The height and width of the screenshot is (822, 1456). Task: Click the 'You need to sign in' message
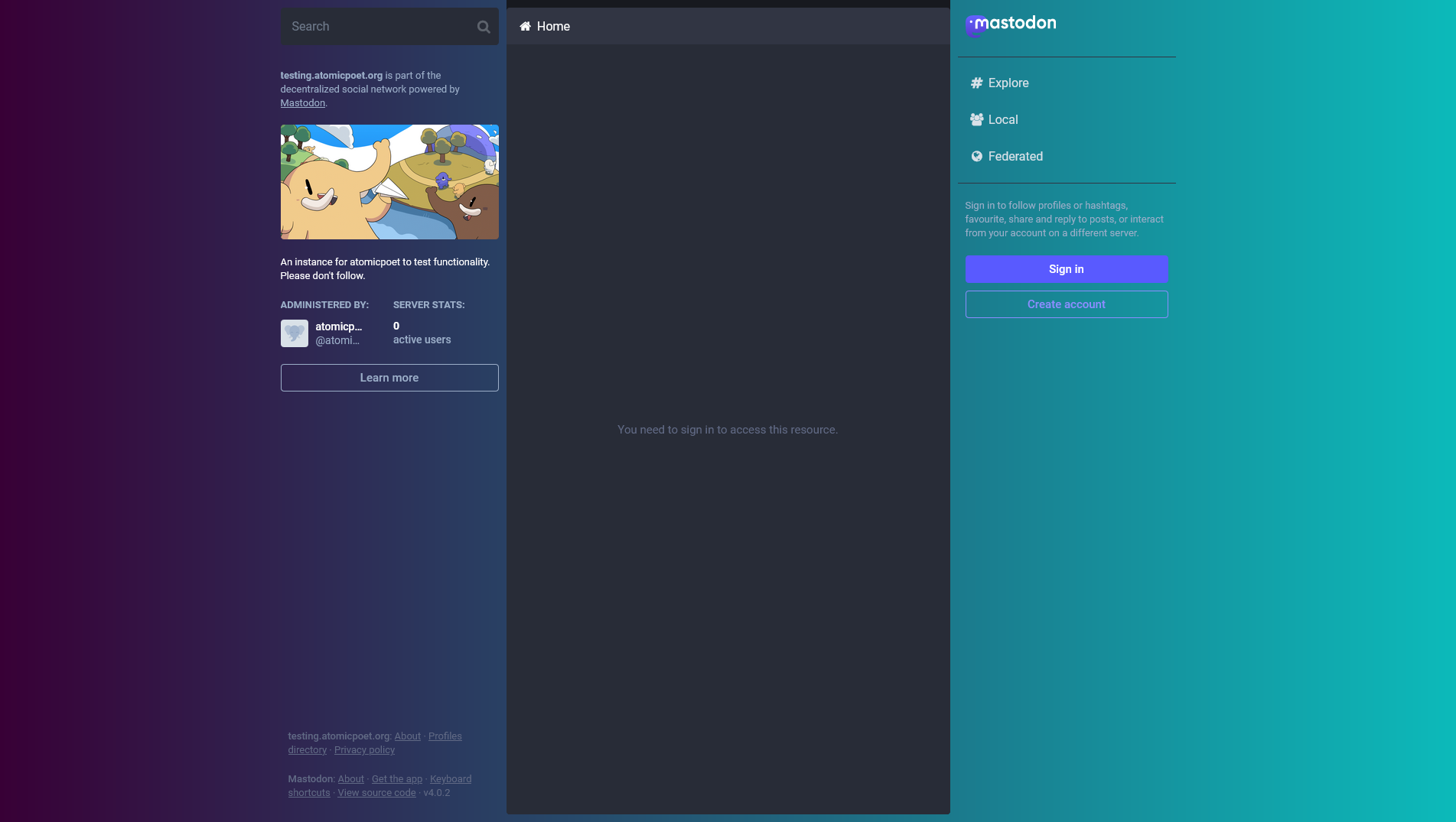point(728,430)
